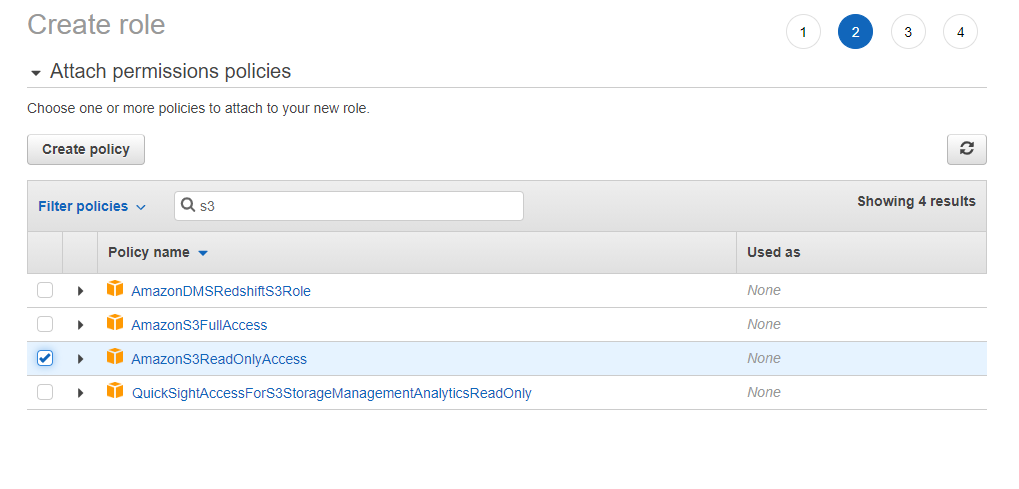
Task: Open the AmazonS3FullAccess policy link
Action: coord(199,325)
